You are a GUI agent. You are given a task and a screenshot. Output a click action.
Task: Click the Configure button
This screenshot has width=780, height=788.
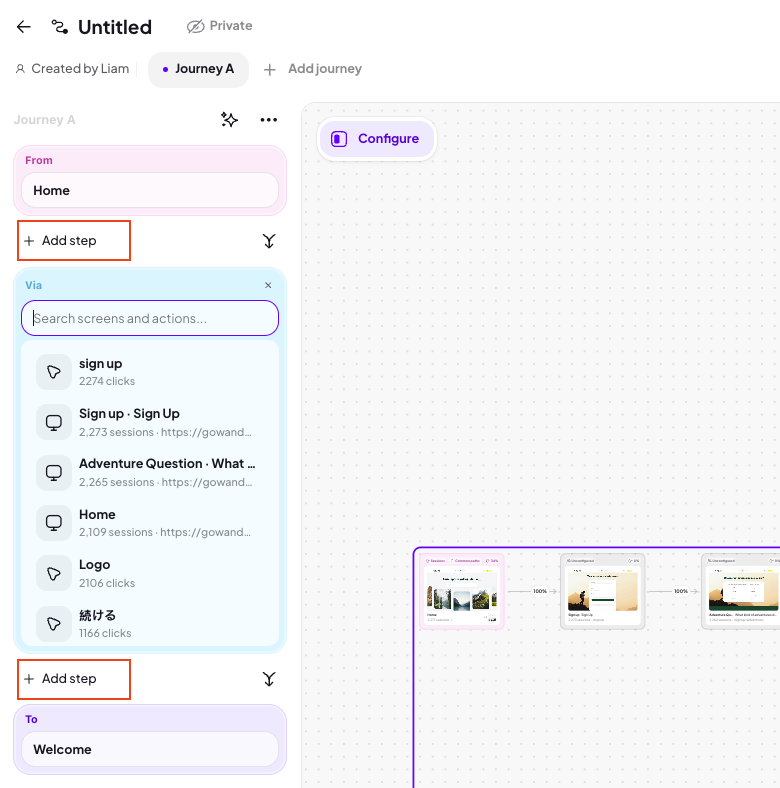tap(376, 139)
